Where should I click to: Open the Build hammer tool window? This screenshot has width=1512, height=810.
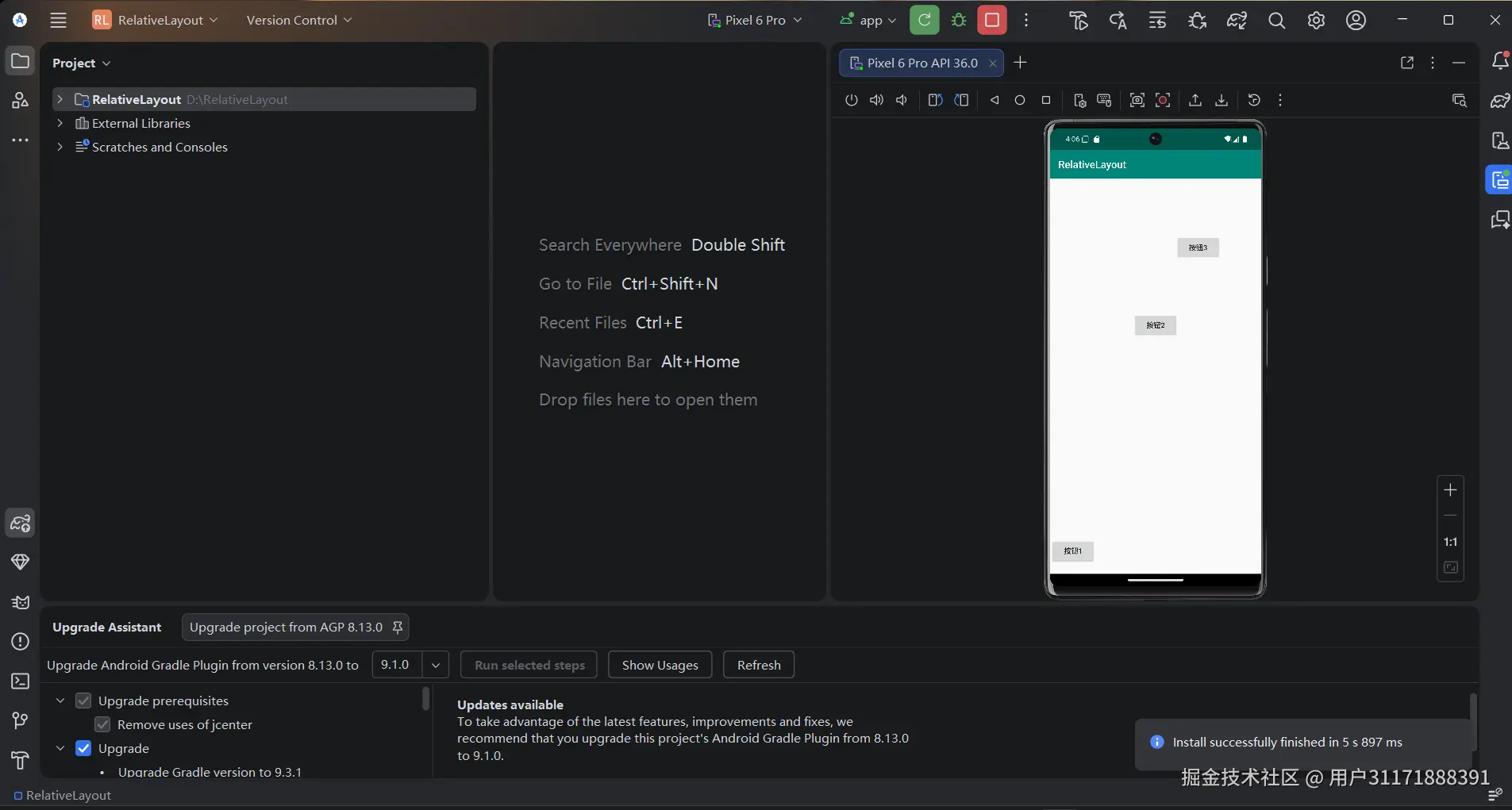(21, 761)
